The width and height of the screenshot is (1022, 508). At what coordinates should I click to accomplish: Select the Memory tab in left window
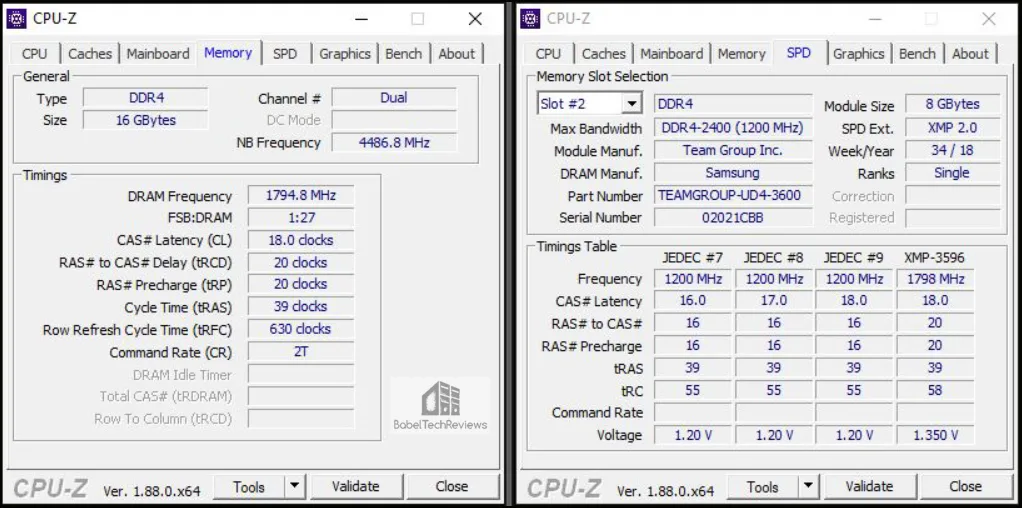tap(228, 52)
